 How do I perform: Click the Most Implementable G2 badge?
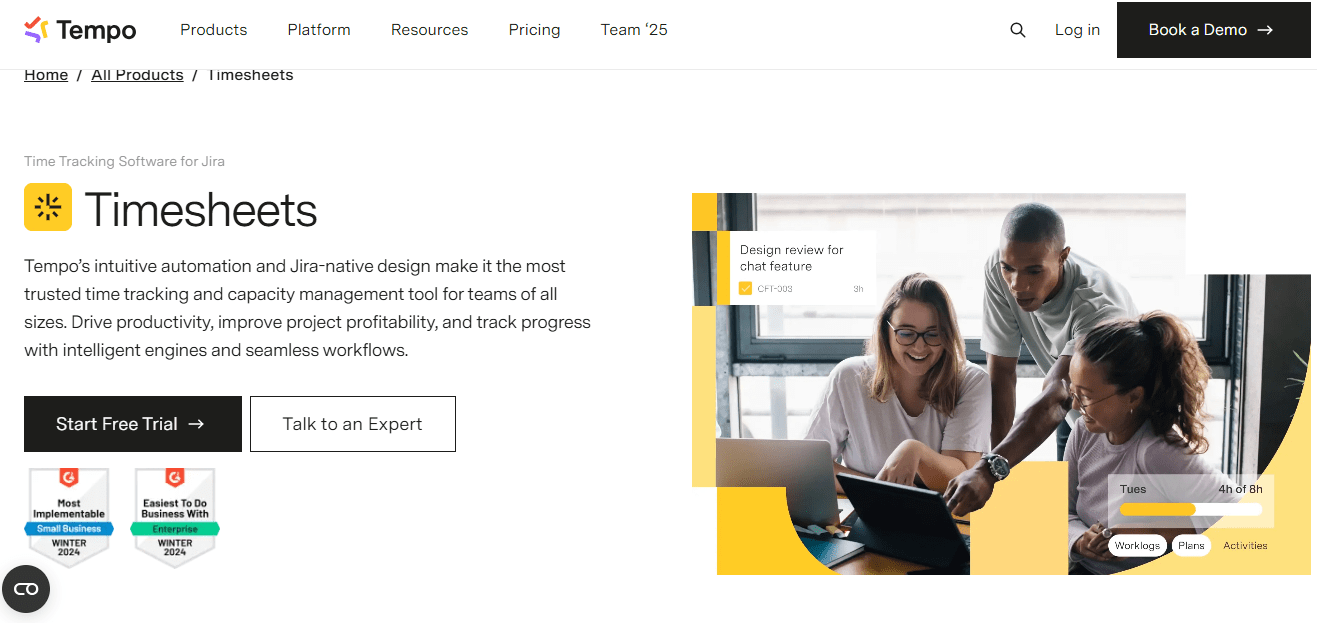pos(69,517)
